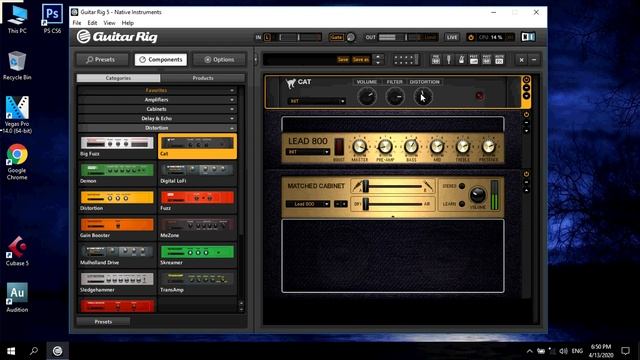Save the current preset
This screenshot has width=640, height=360.
pyautogui.click(x=343, y=60)
